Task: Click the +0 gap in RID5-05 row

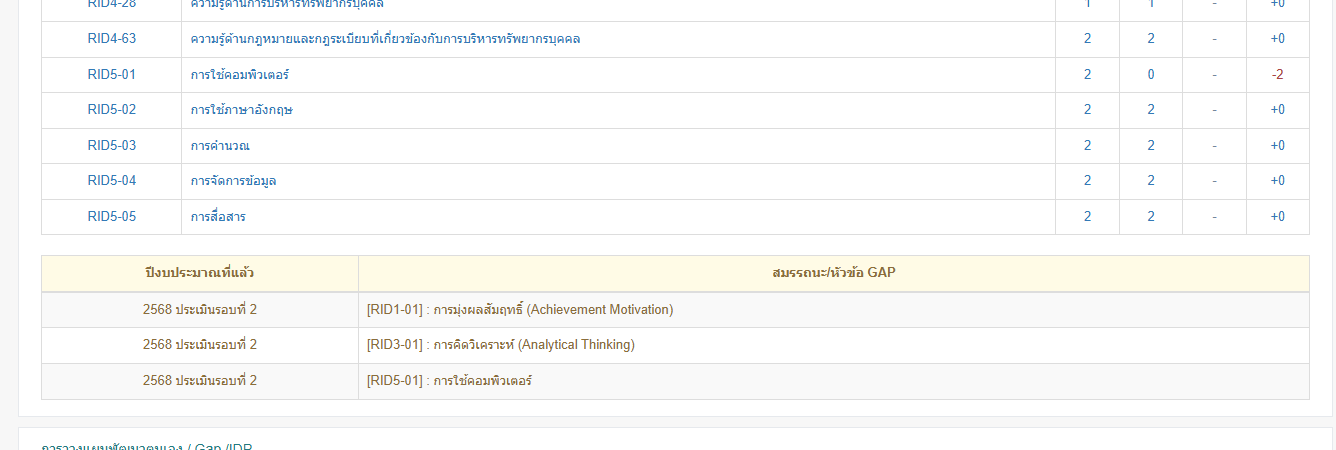Action: [x=1277, y=217]
